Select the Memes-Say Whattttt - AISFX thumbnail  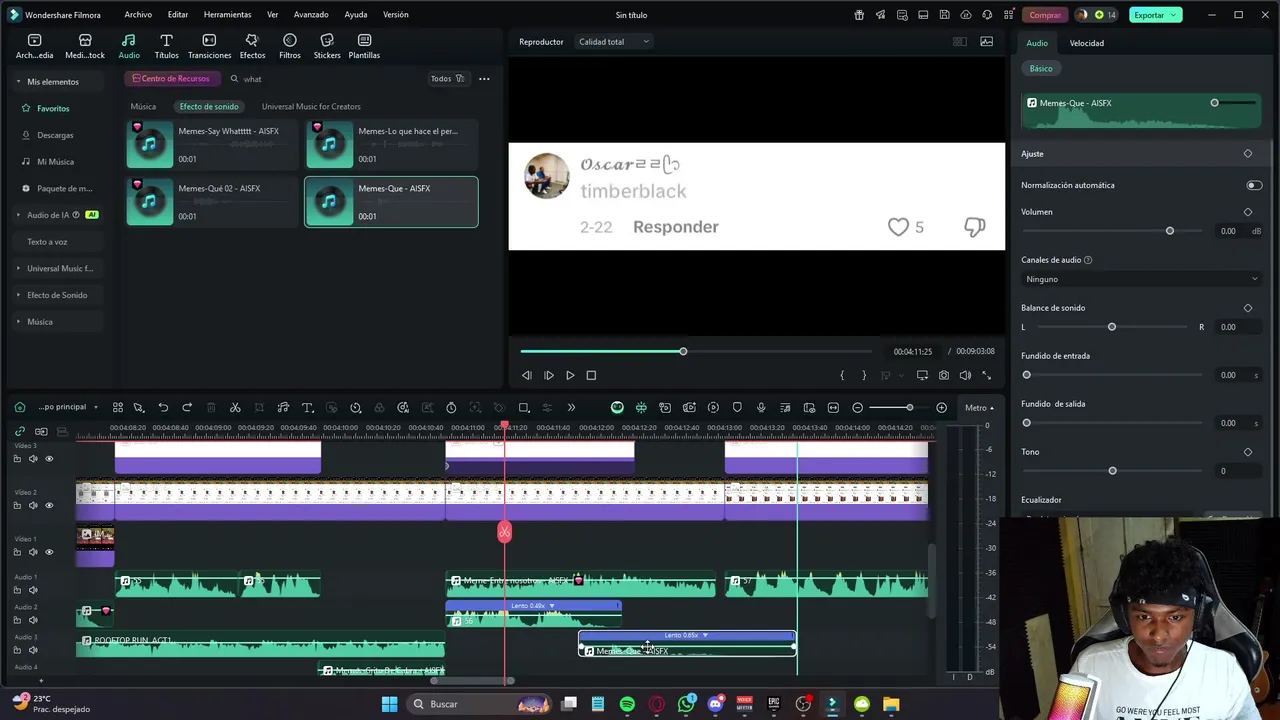150,145
